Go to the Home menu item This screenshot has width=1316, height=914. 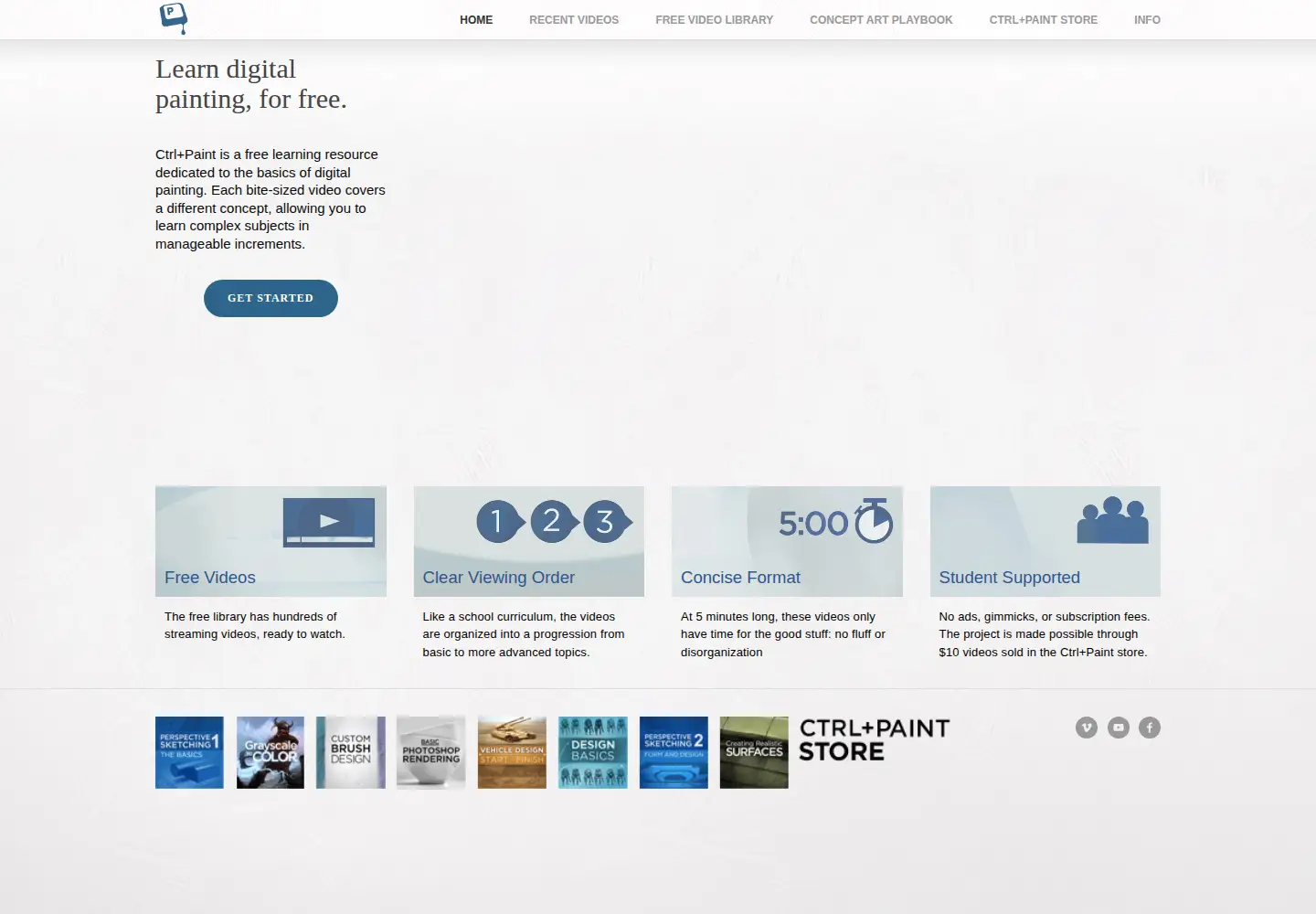click(476, 20)
